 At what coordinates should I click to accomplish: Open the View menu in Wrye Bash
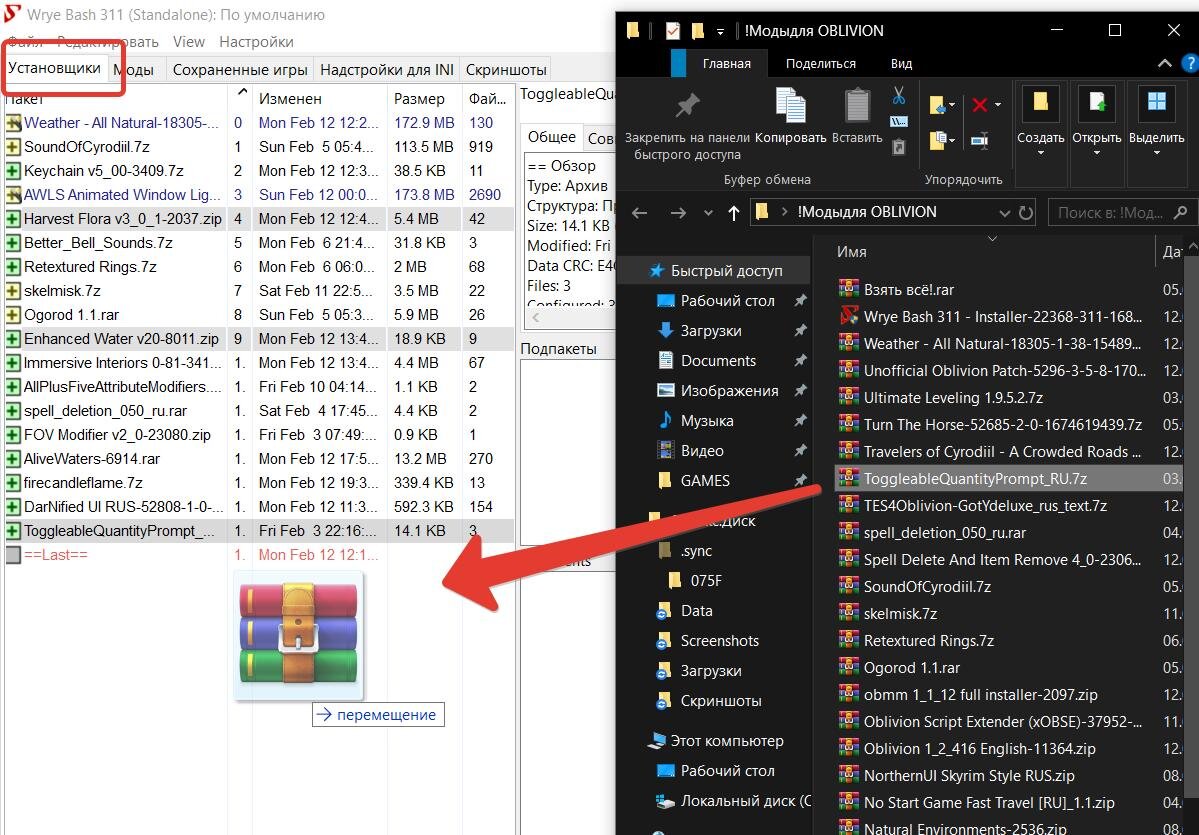(188, 41)
